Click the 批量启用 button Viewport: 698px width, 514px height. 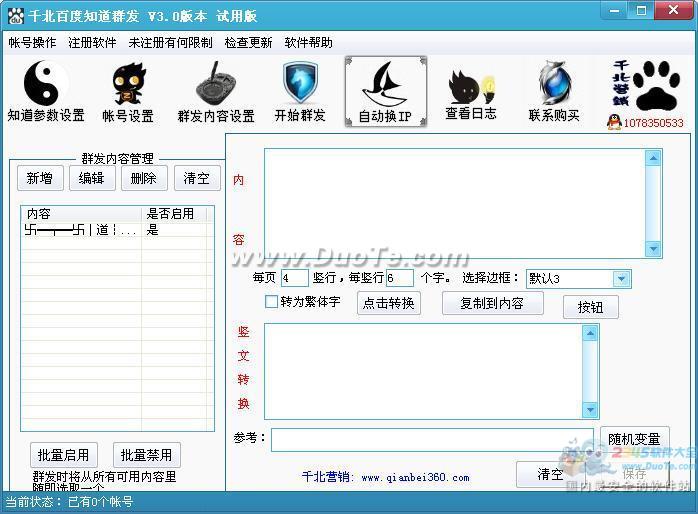coord(64,455)
